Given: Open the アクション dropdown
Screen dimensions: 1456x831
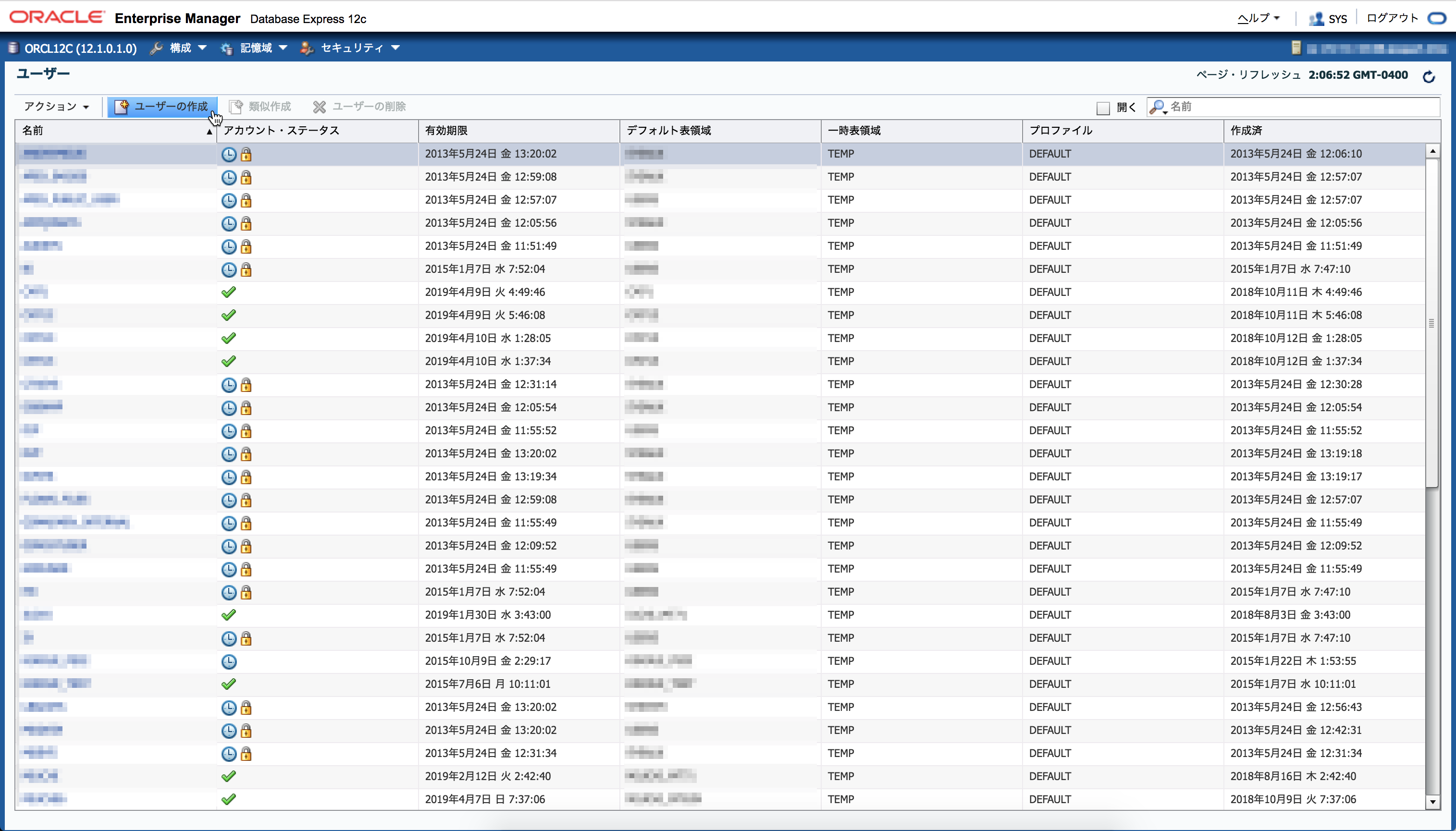Looking at the screenshot, I should (57, 107).
